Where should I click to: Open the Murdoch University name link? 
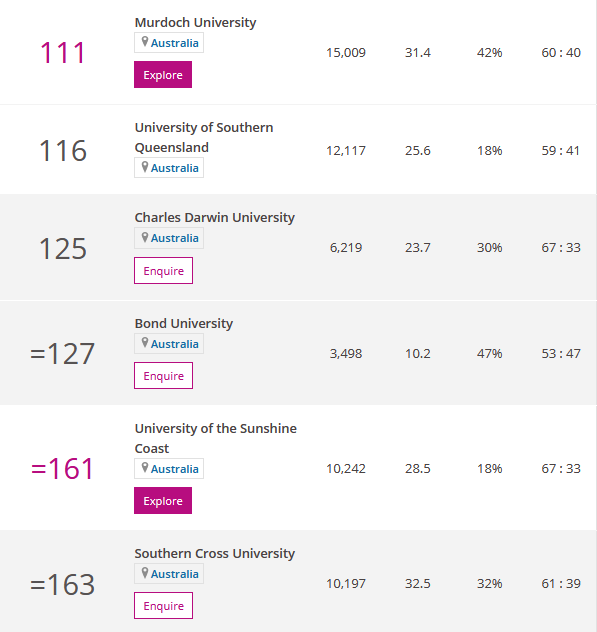pos(196,23)
